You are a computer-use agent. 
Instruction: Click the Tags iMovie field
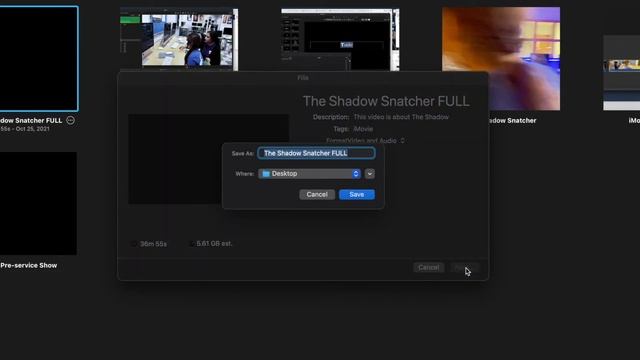[363, 129]
